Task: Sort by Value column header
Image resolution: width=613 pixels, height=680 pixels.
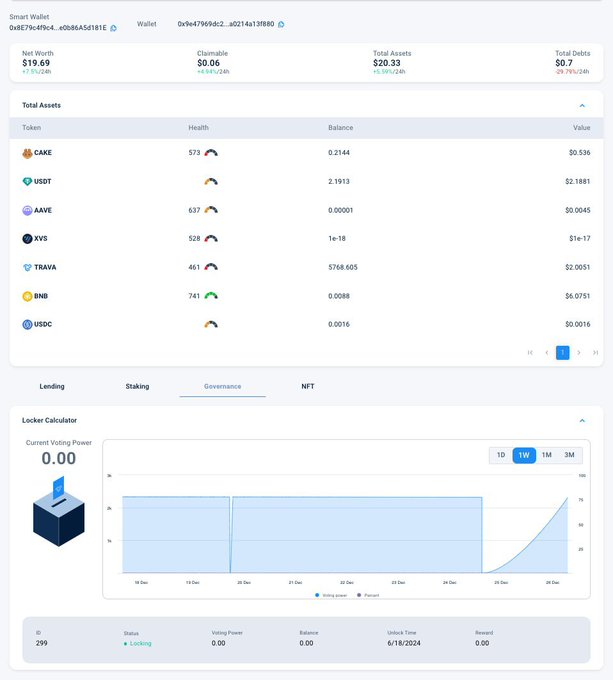Action: [x=581, y=128]
